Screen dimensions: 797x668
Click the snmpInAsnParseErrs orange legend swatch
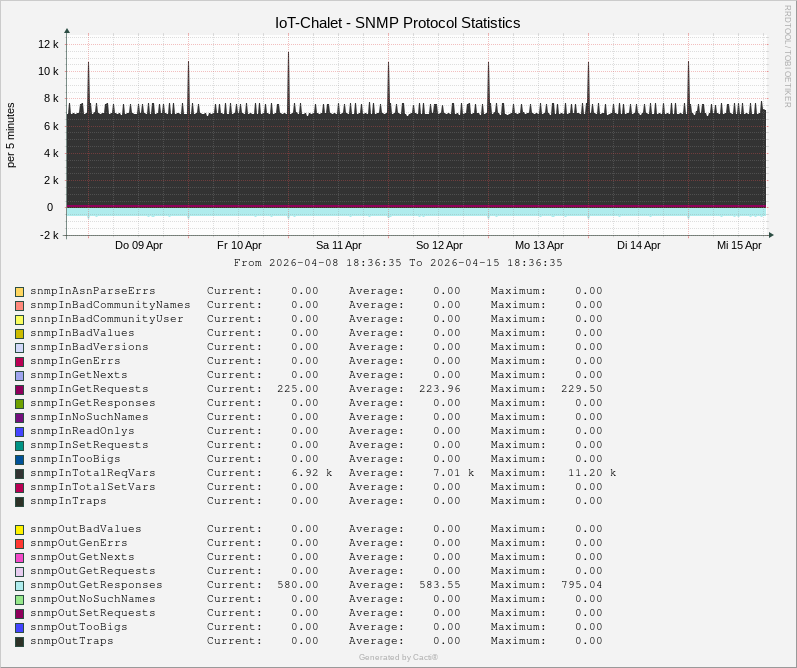click(19, 291)
